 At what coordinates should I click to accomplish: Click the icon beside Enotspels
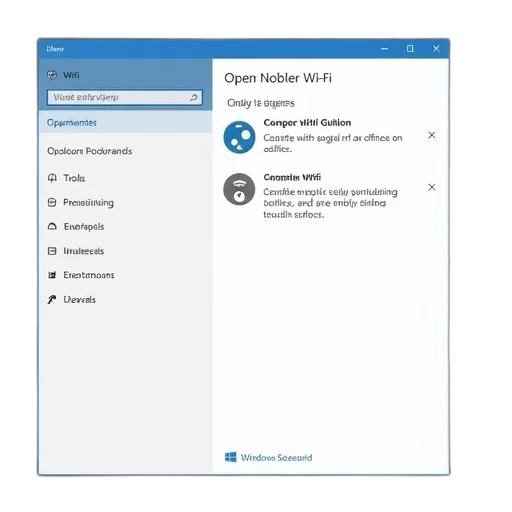pos(52,227)
